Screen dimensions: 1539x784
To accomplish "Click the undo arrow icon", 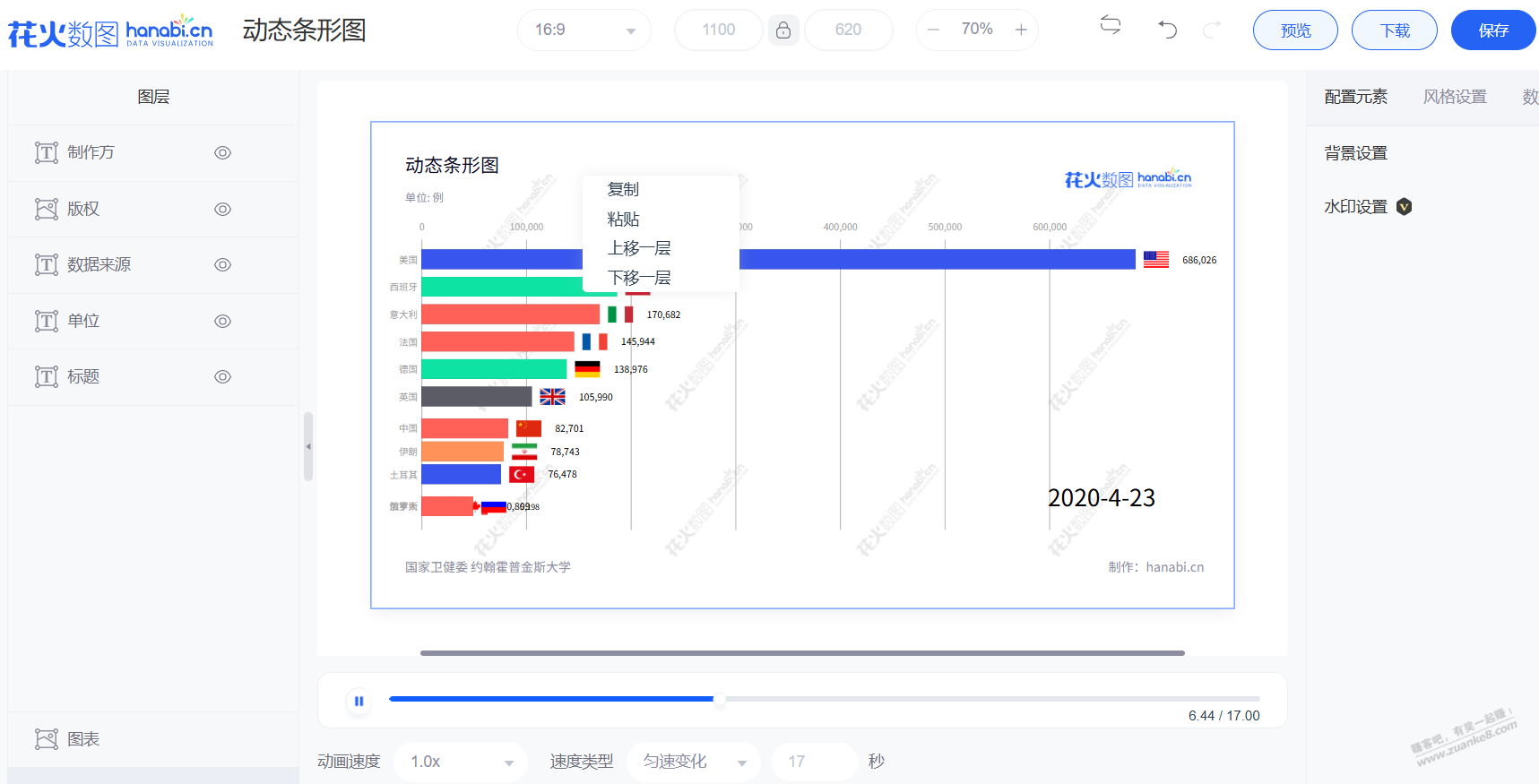I will pyautogui.click(x=1167, y=30).
